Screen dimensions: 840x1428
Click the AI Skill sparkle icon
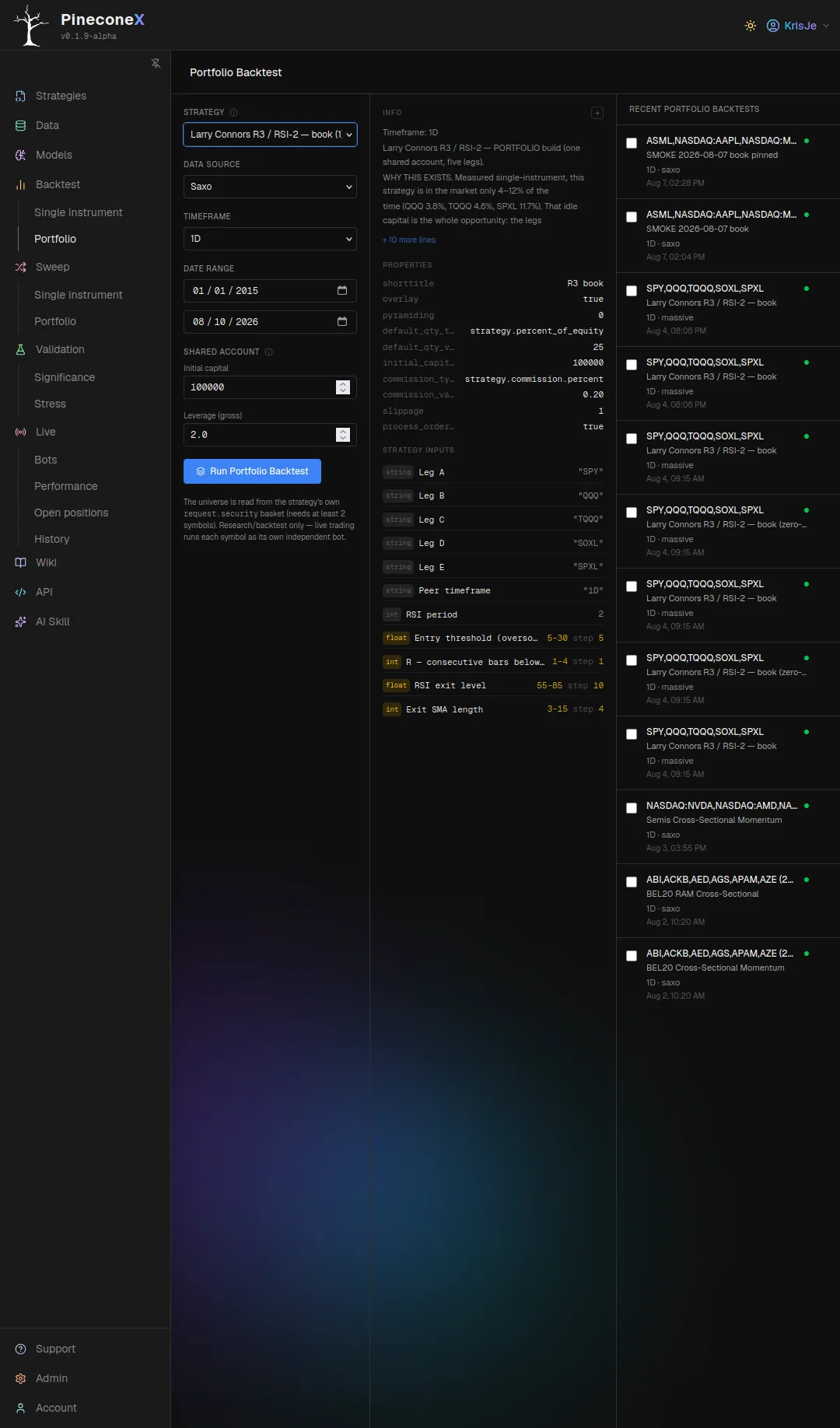click(x=21, y=621)
